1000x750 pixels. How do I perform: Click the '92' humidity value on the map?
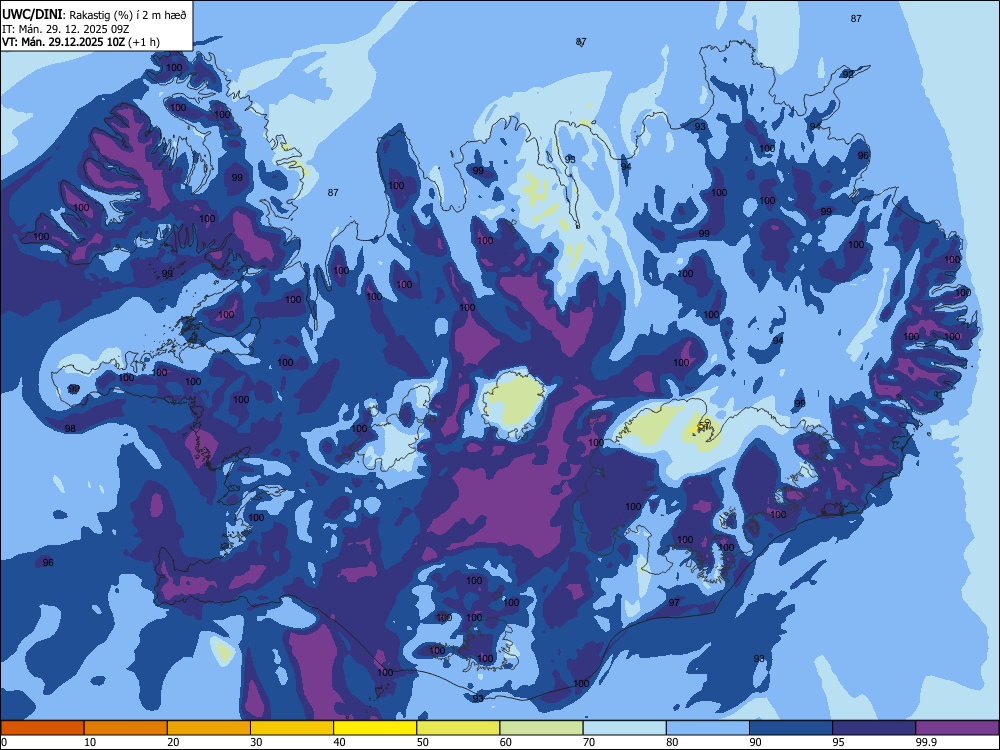coord(848,75)
